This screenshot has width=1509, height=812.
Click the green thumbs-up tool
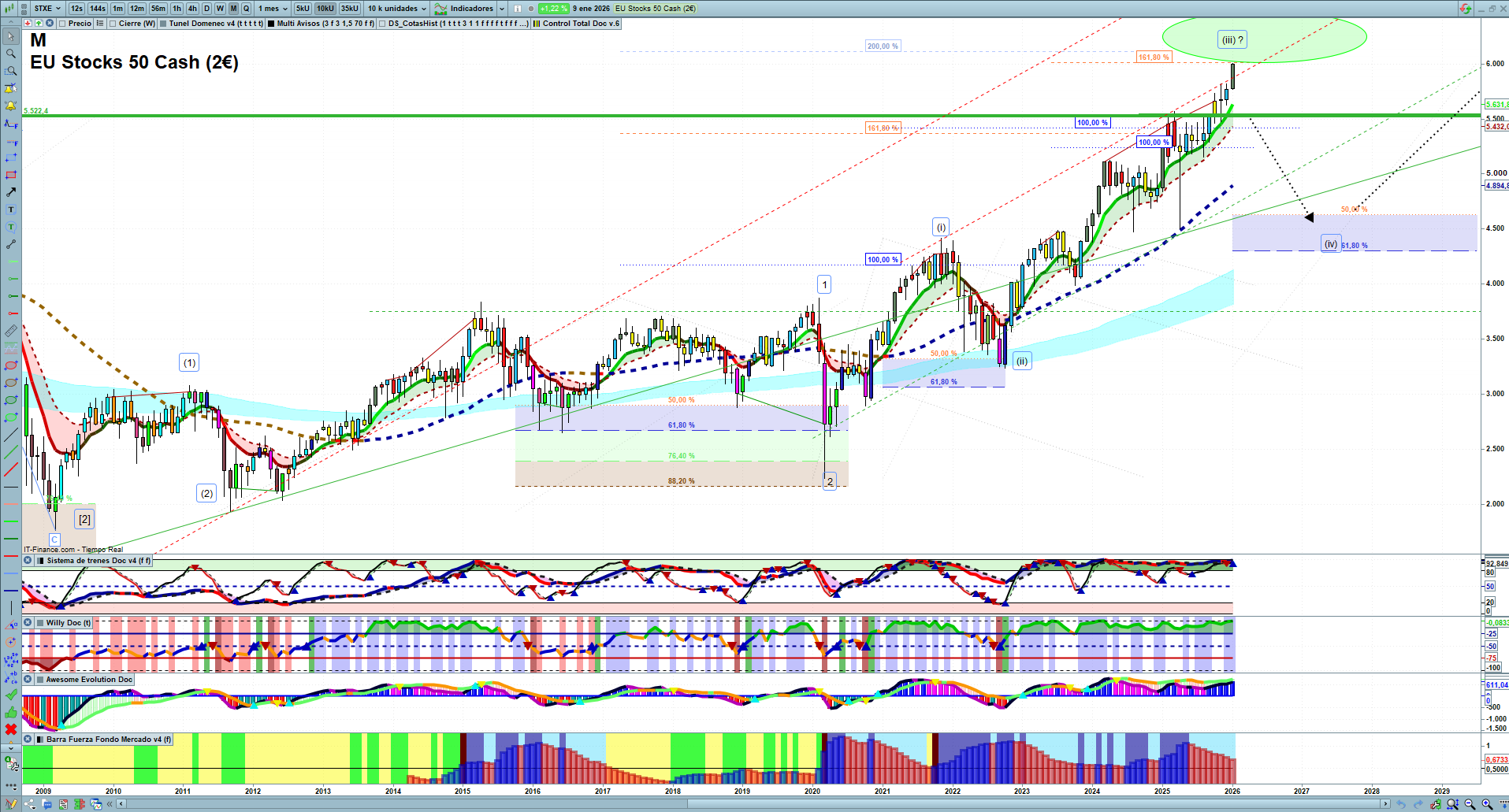coord(11,712)
